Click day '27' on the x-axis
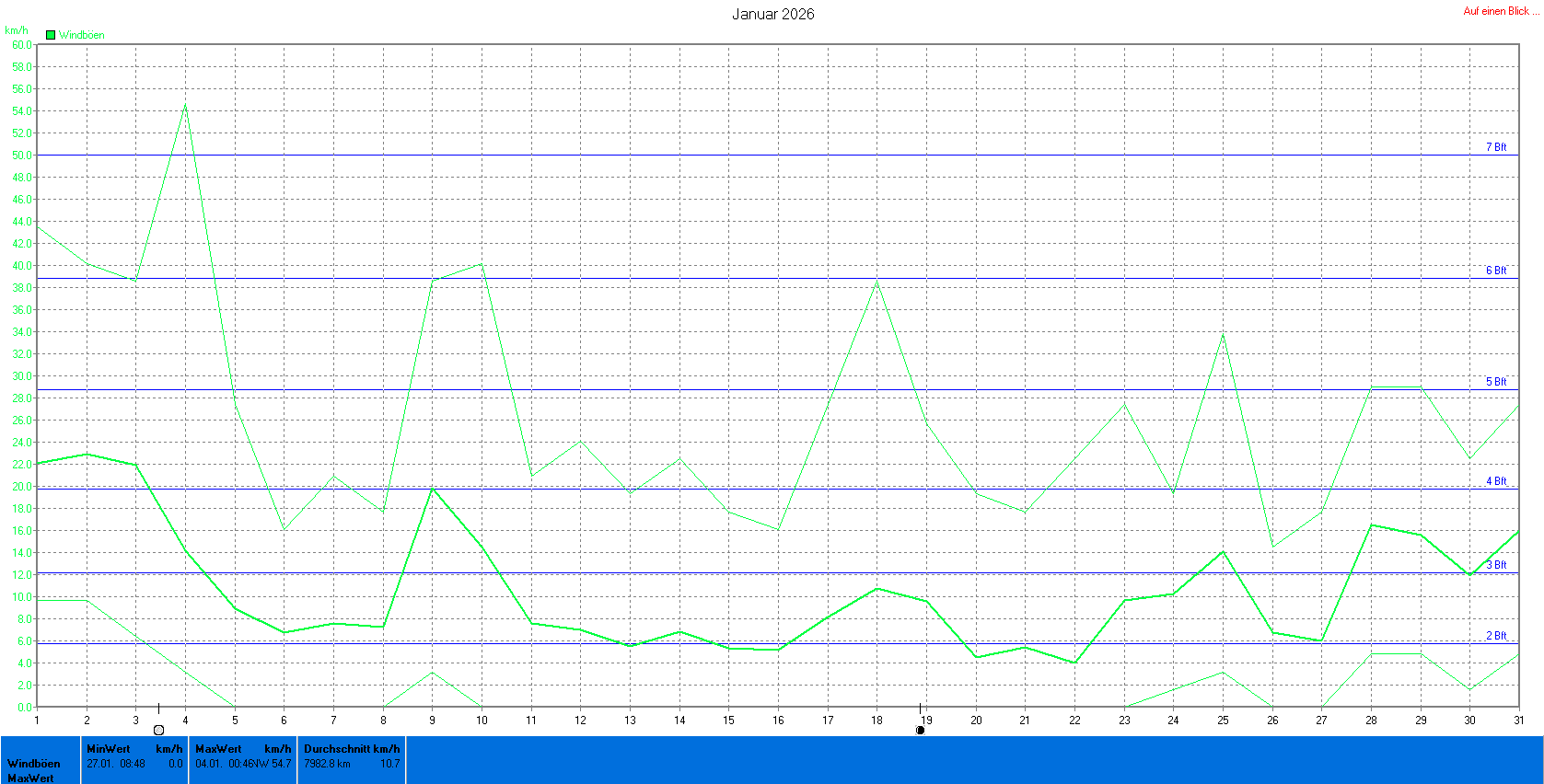 [x=1321, y=721]
